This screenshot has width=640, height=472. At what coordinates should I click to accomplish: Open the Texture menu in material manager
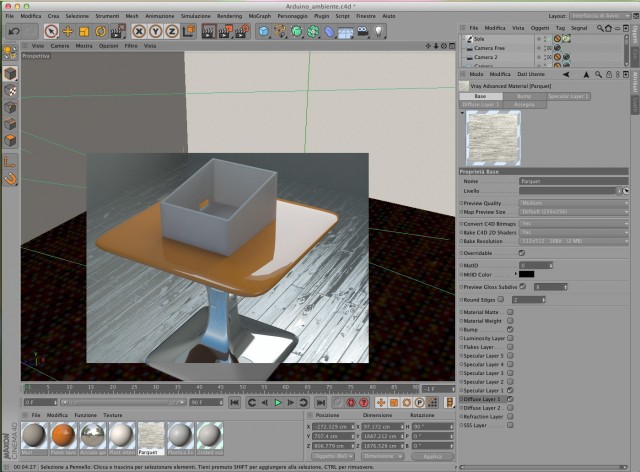[113, 415]
